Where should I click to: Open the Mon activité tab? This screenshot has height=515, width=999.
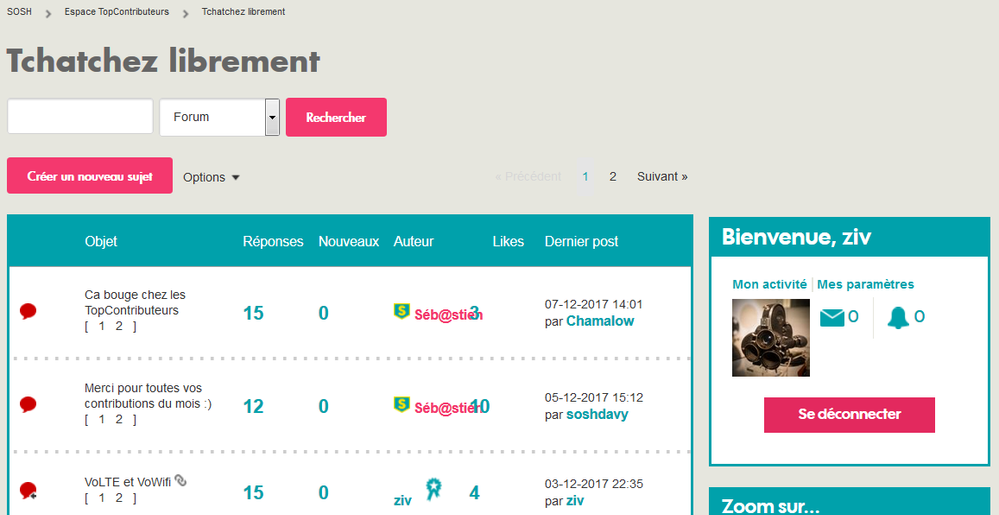(769, 284)
